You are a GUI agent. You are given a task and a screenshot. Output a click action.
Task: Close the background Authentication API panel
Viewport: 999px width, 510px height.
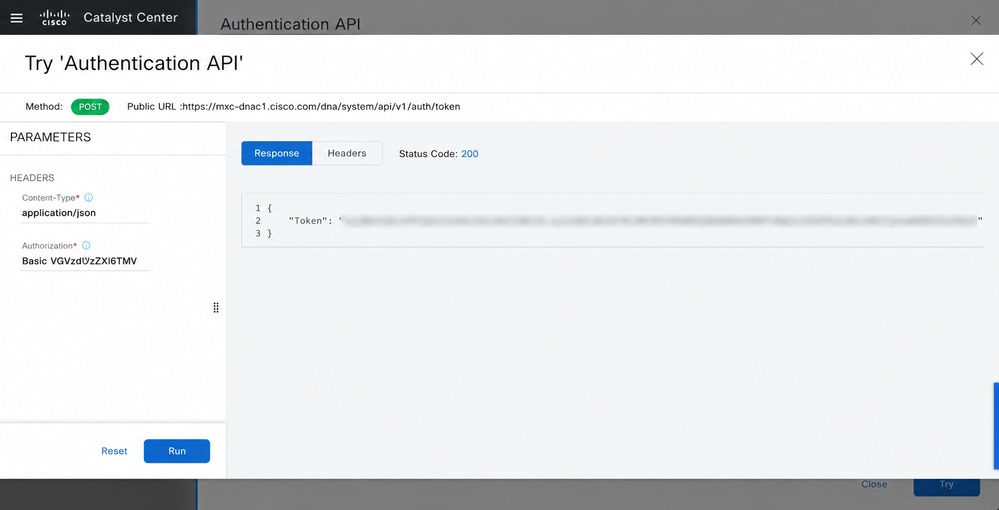[x=975, y=20]
